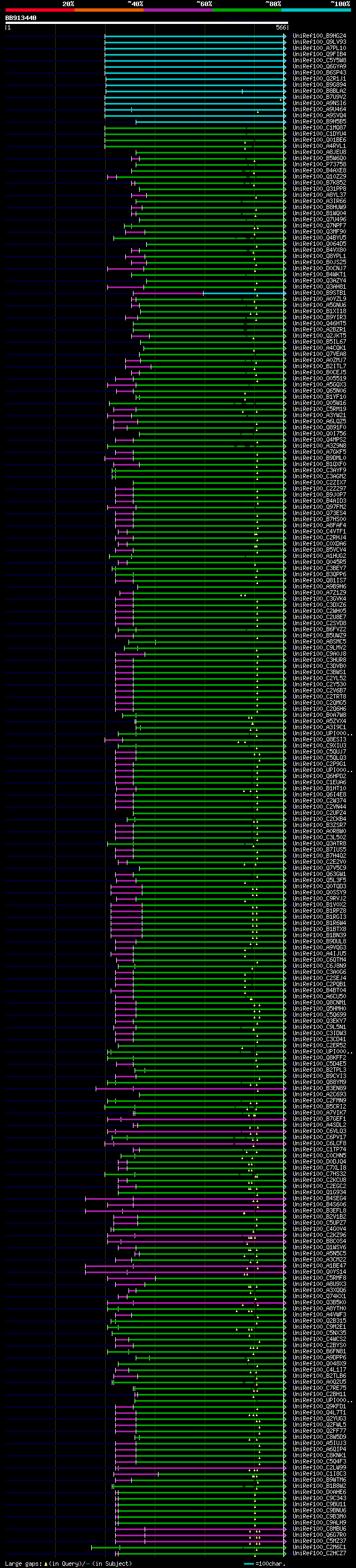Click the green alignment bar for UniRef100_C1M087
Screen dimensions: 356x1568
[195, 128]
